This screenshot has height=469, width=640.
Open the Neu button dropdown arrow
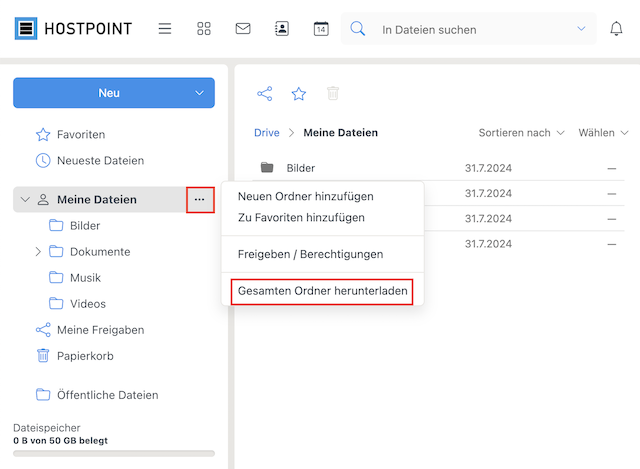pos(199,93)
